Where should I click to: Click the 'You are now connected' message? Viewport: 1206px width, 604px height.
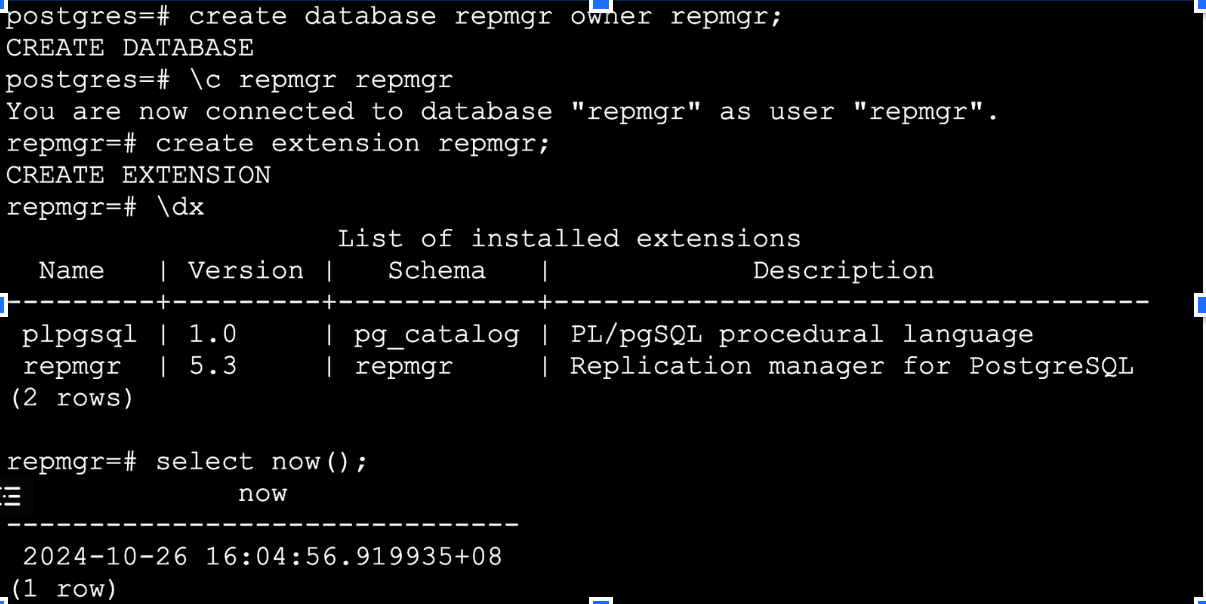tap(502, 112)
